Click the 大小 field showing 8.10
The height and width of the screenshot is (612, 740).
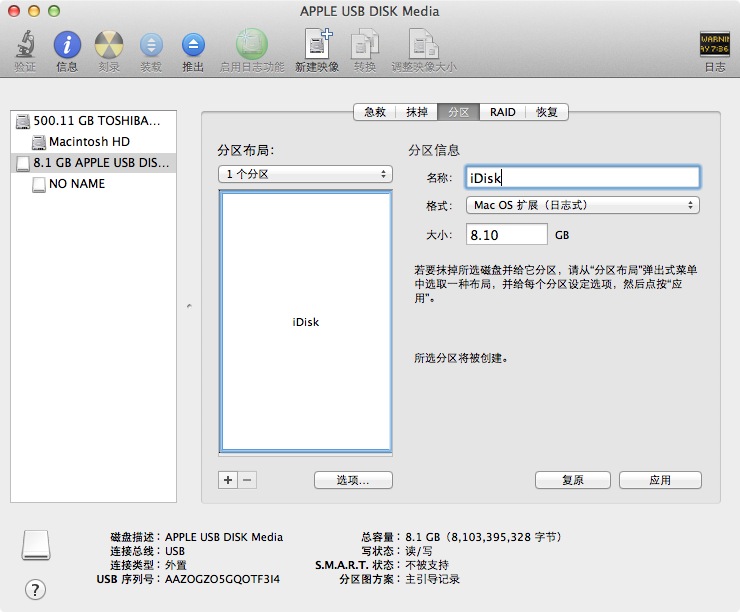(507, 235)
